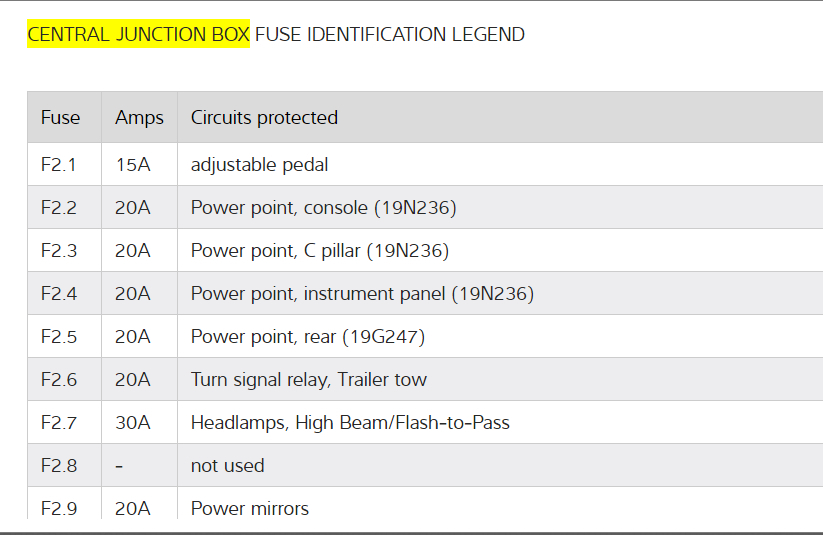
Task: Click Power point, instrument panel row text
Action: [x=362, y=294]
